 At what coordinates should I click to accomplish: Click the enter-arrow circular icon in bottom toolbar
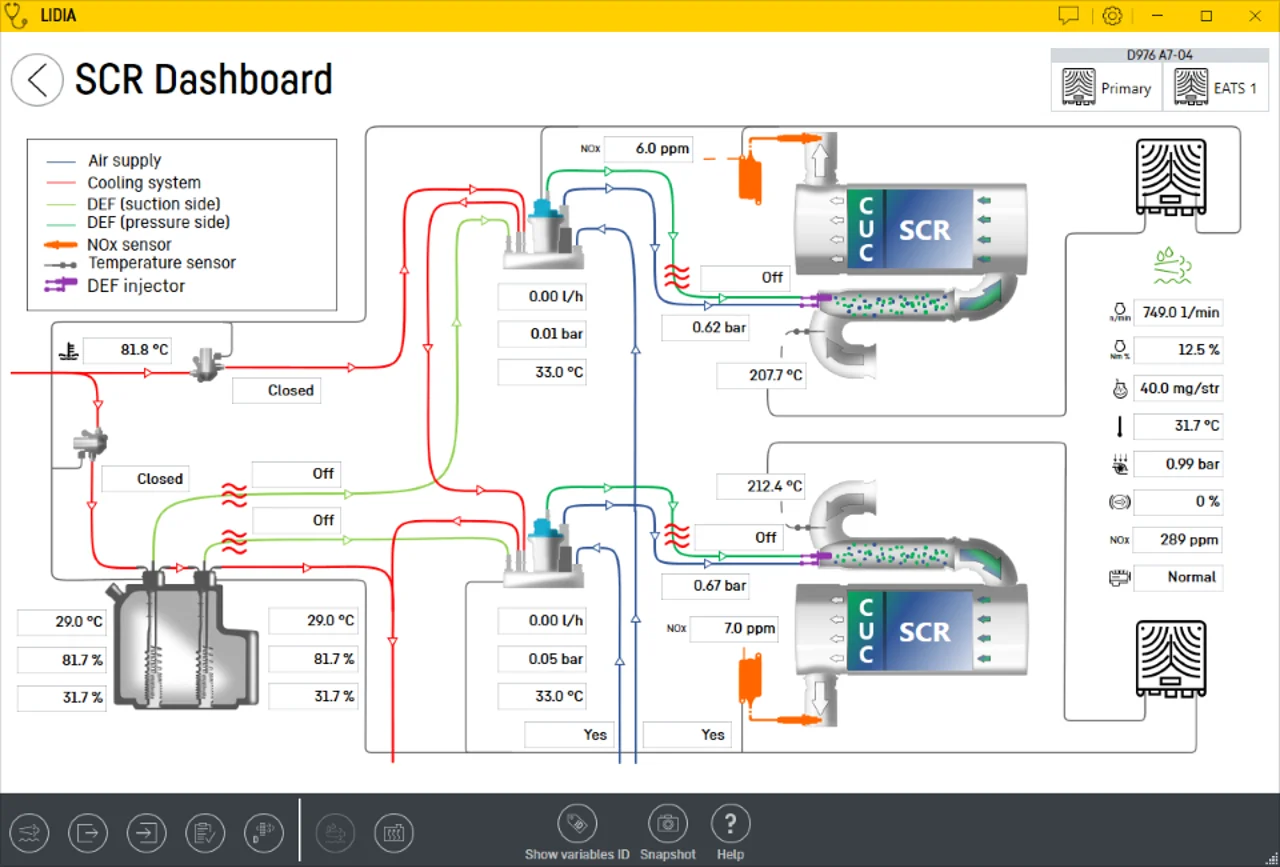147,832
